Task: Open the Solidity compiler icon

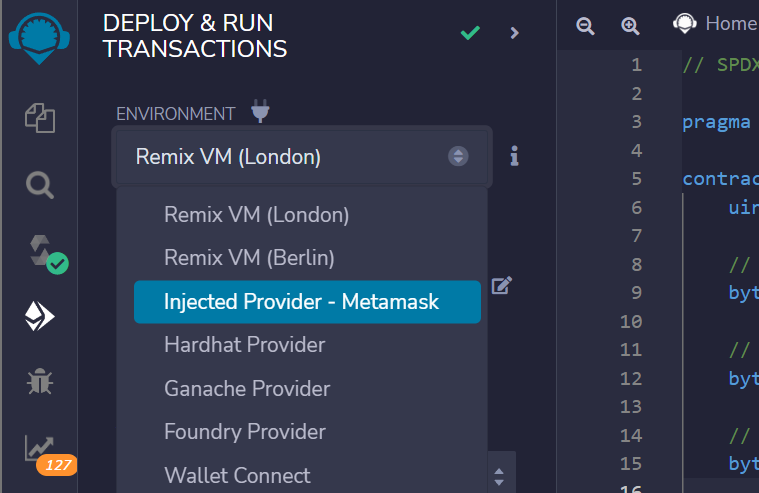Action: (x=47, y=254)
